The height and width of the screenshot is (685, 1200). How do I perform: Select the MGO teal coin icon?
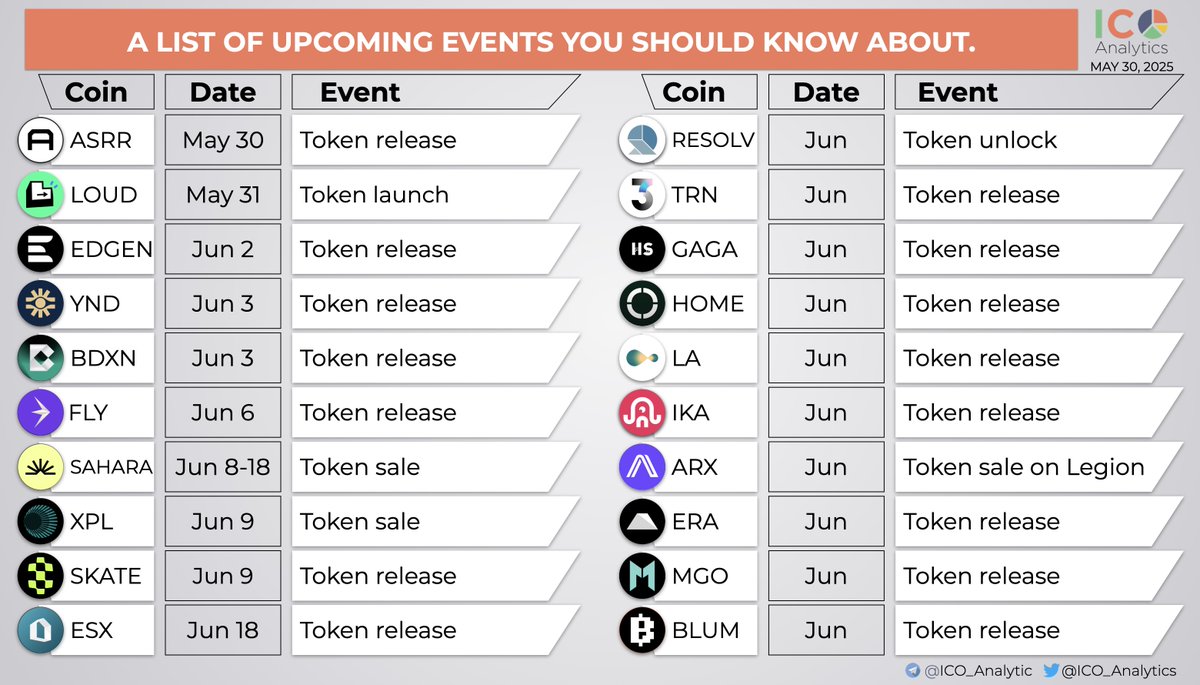pos(642,576)
